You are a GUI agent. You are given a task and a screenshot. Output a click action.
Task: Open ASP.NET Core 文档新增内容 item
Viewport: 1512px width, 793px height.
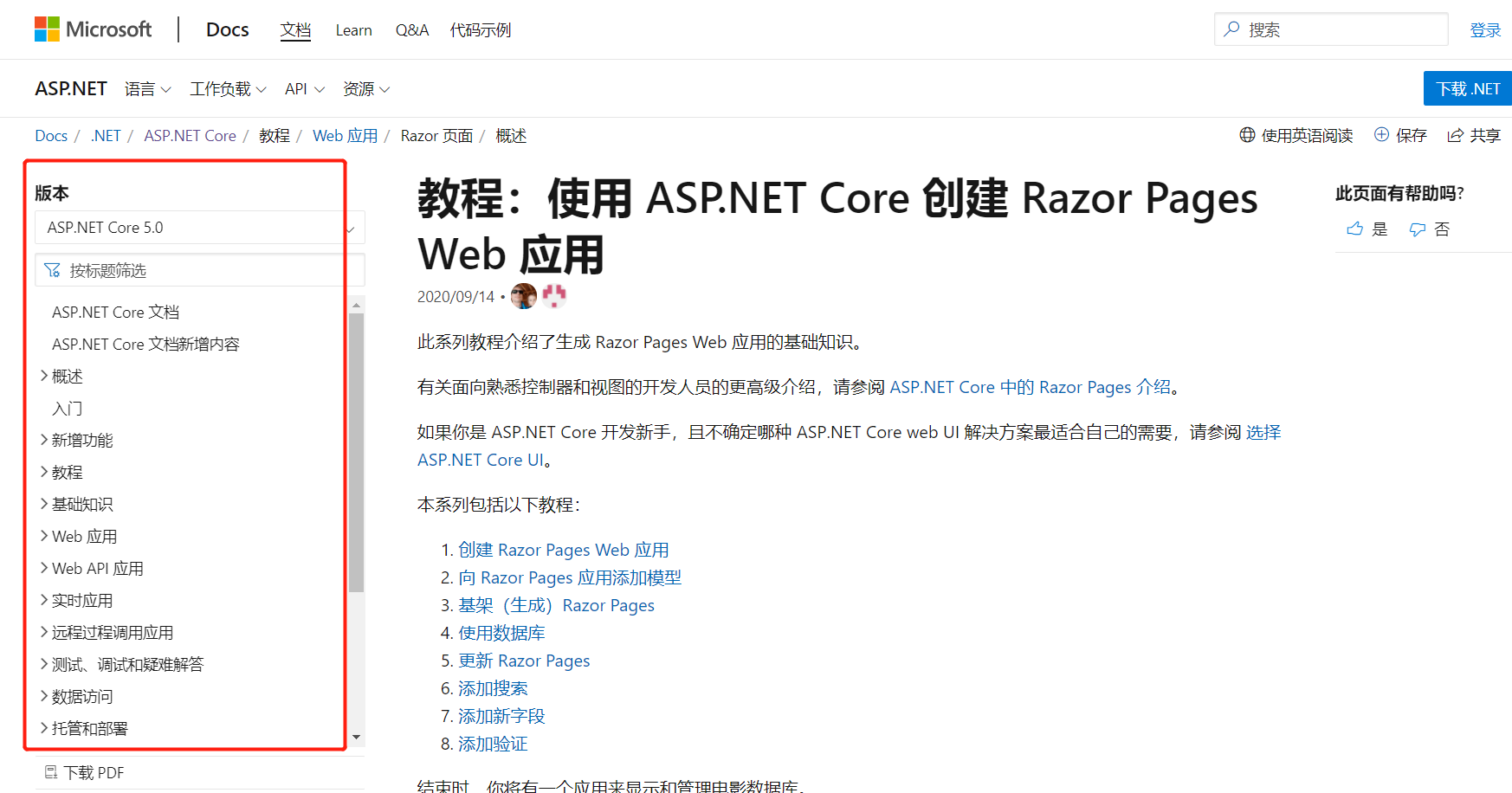(x=145, y=344)
